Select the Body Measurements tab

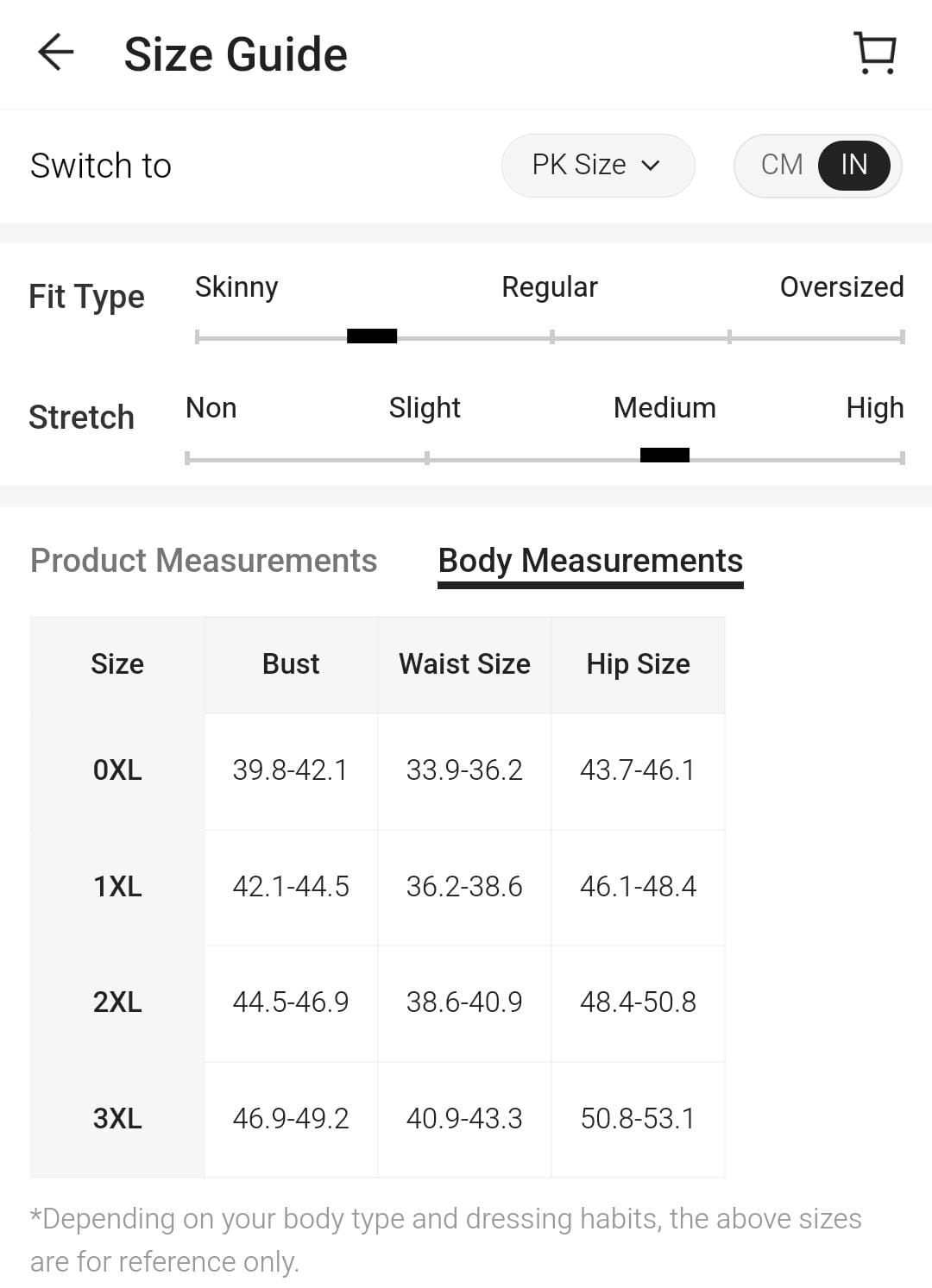(x=590, y=561)
